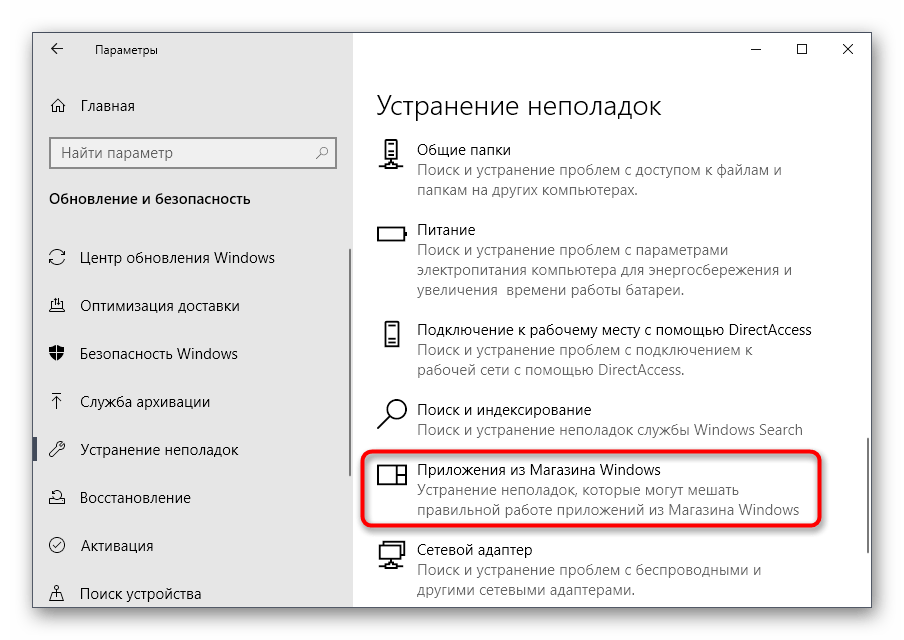The image size is (904, 640).
Task: Select the Общие папки troubleshooter
Action: (x=463, y=150)
